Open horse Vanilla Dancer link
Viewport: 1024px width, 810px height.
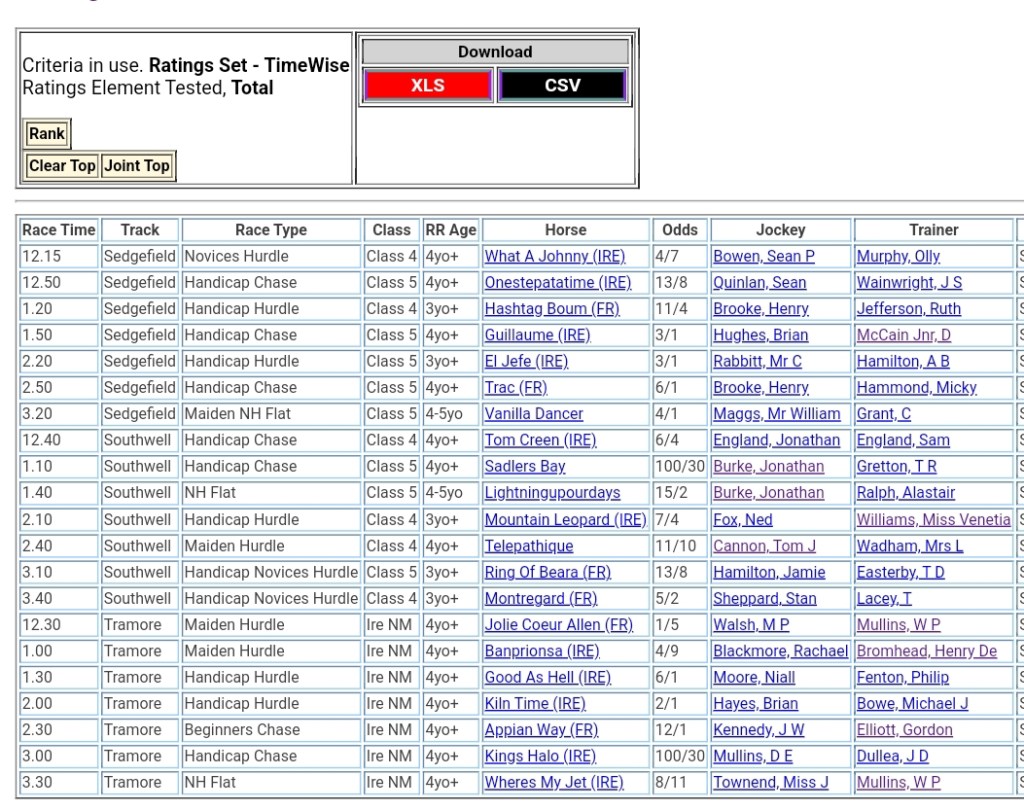click(533, 414)
